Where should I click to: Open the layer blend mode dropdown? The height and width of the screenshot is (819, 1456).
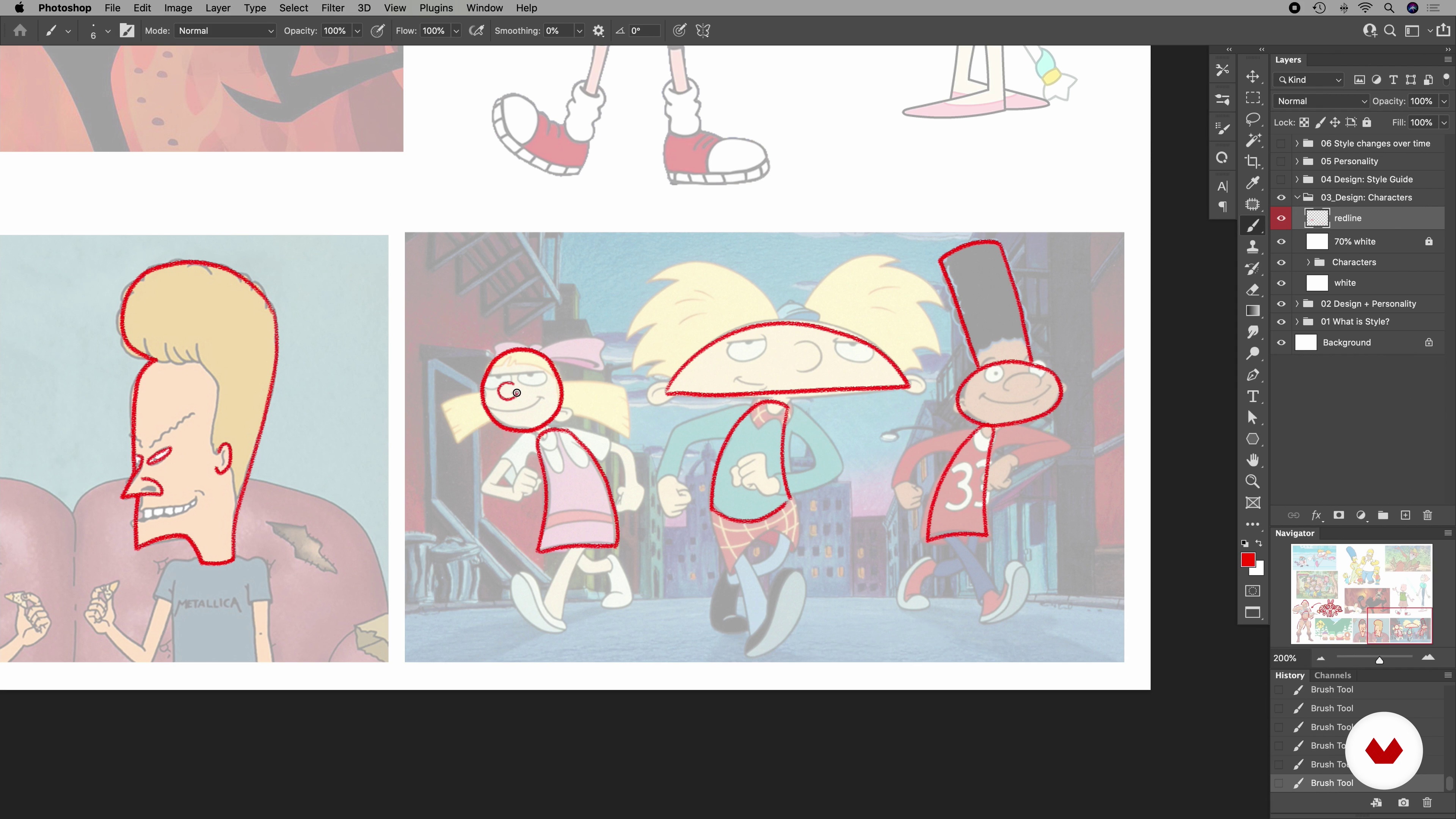coord(1321,101)
